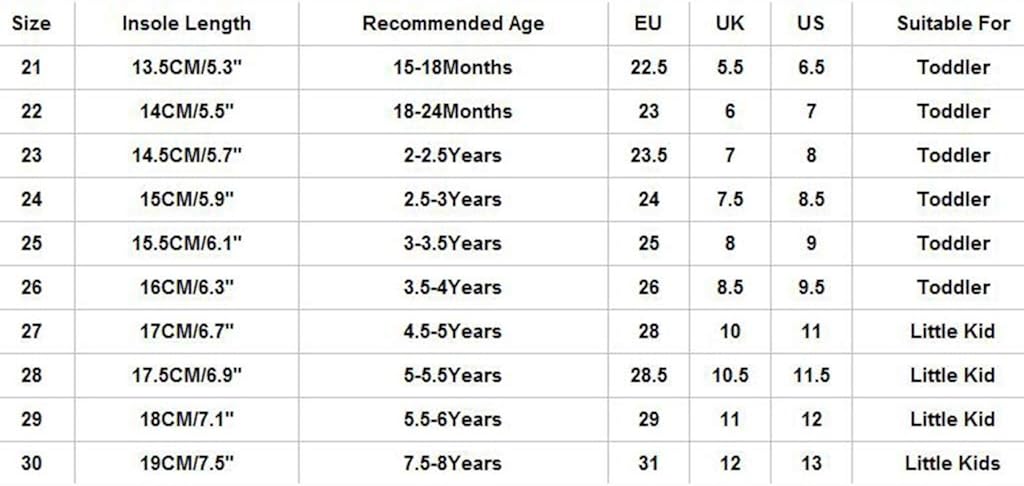Select the 19CM/7.5" insole length cell
This screenshot has width=1024, height=486.
(186, 463)
